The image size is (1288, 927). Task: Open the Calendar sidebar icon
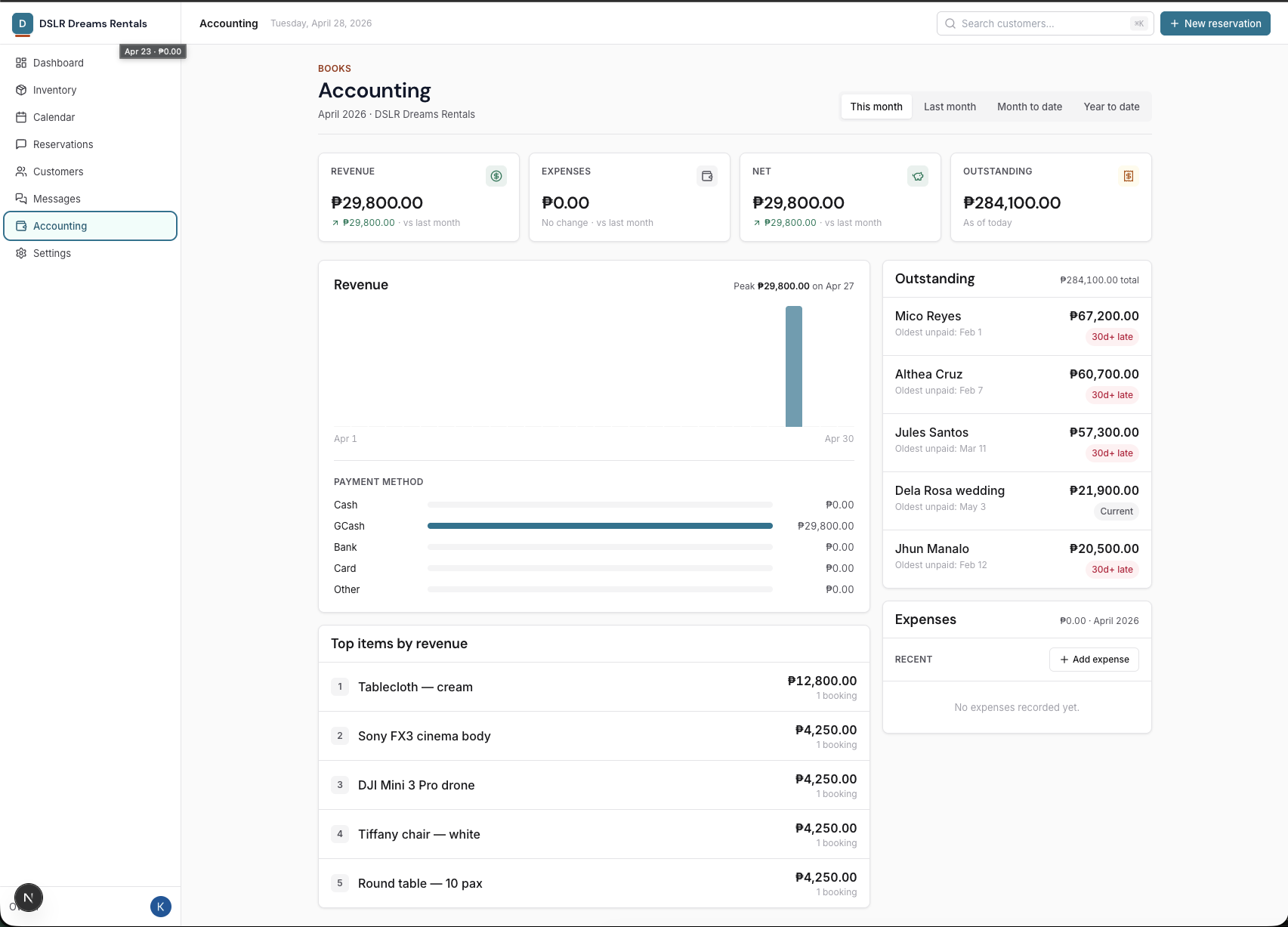pos(21,117)
